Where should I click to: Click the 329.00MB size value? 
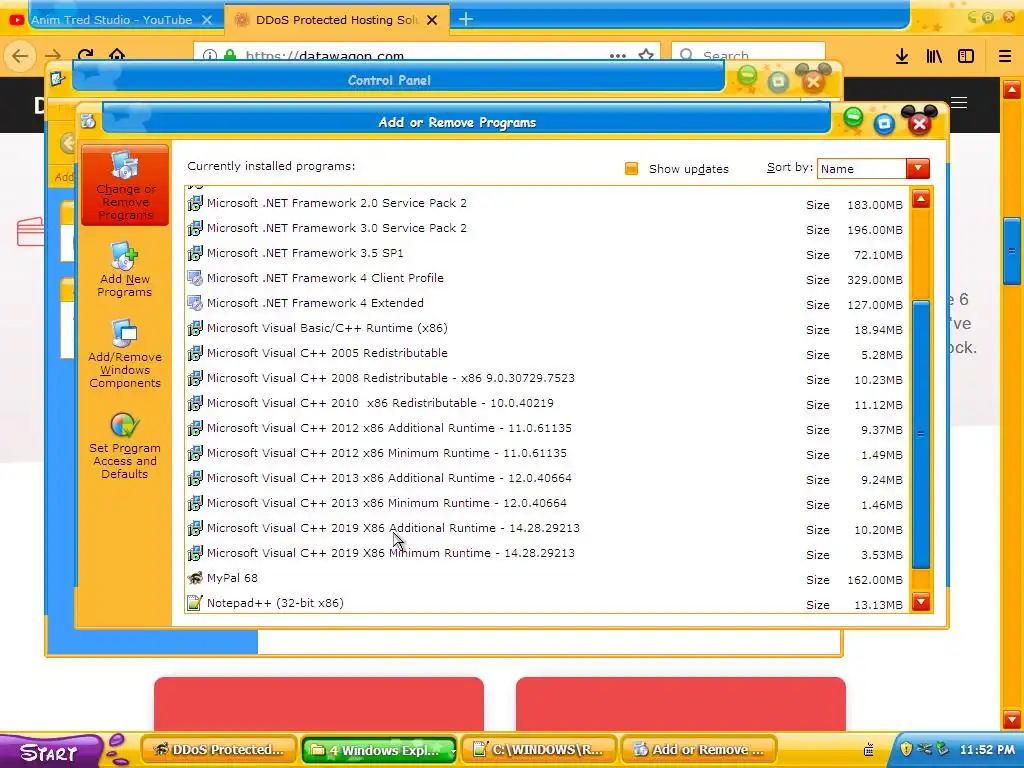click(874, 280)
